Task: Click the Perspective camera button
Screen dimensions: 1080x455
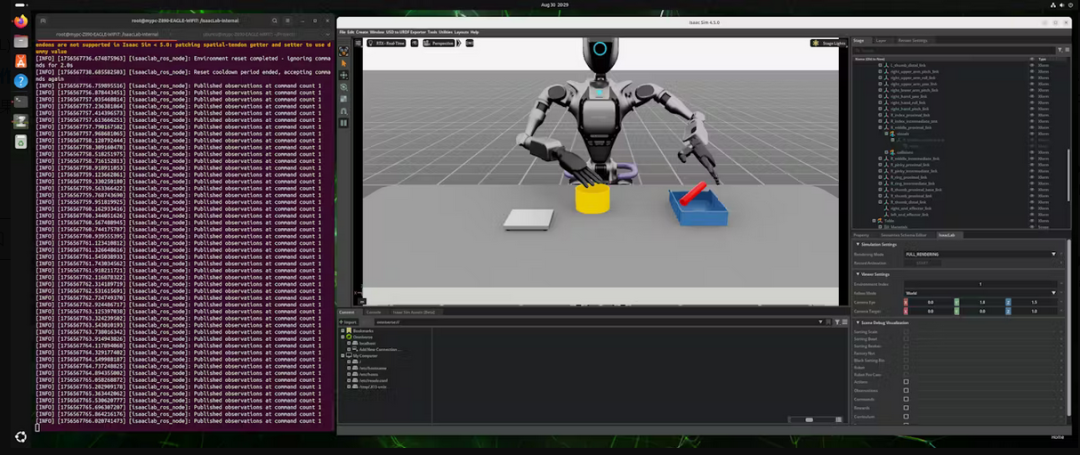Action: pyautogui.click(x=439, y=43)
